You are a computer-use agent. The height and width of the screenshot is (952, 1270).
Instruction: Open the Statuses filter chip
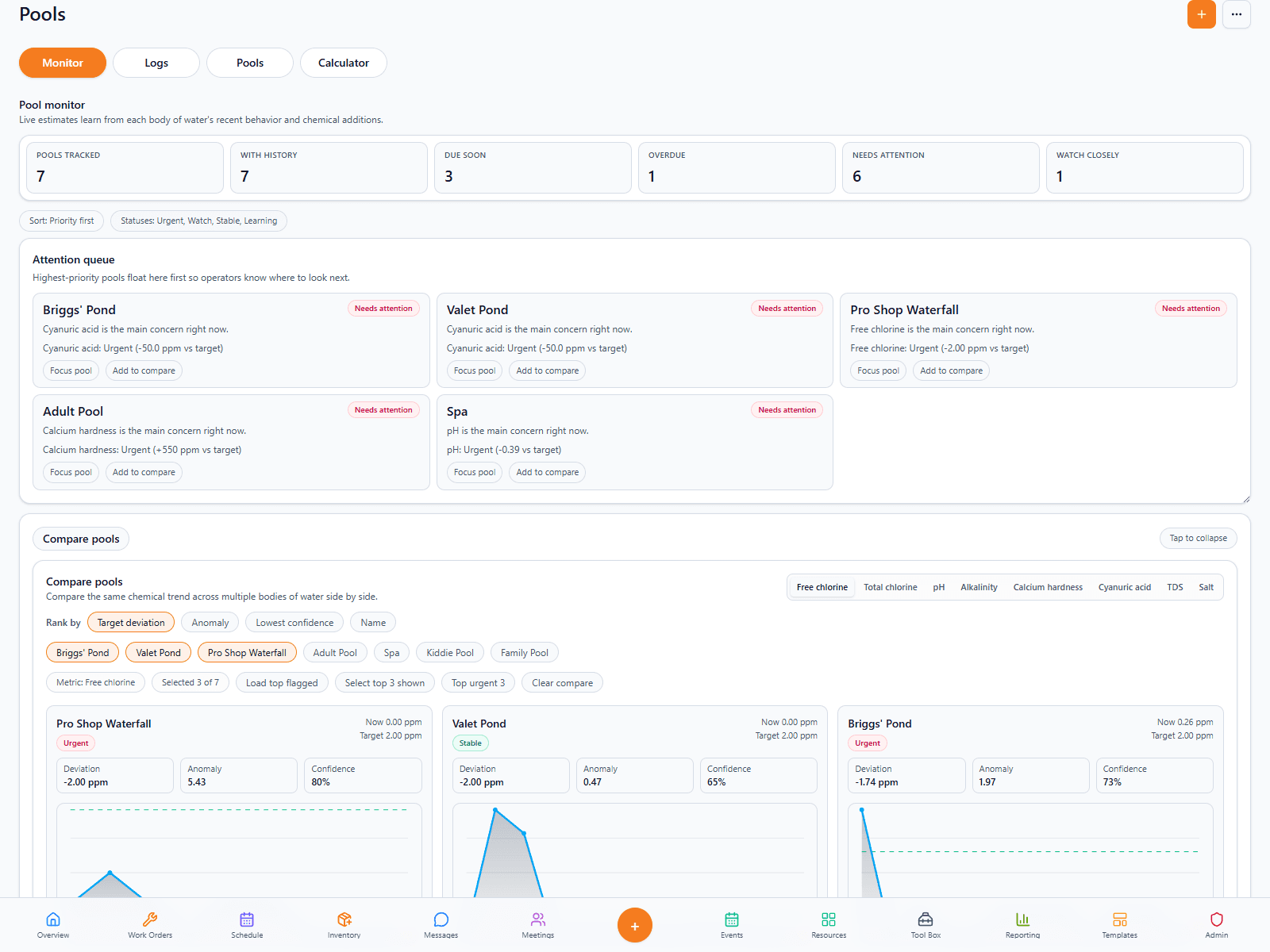tap(198, 221)
